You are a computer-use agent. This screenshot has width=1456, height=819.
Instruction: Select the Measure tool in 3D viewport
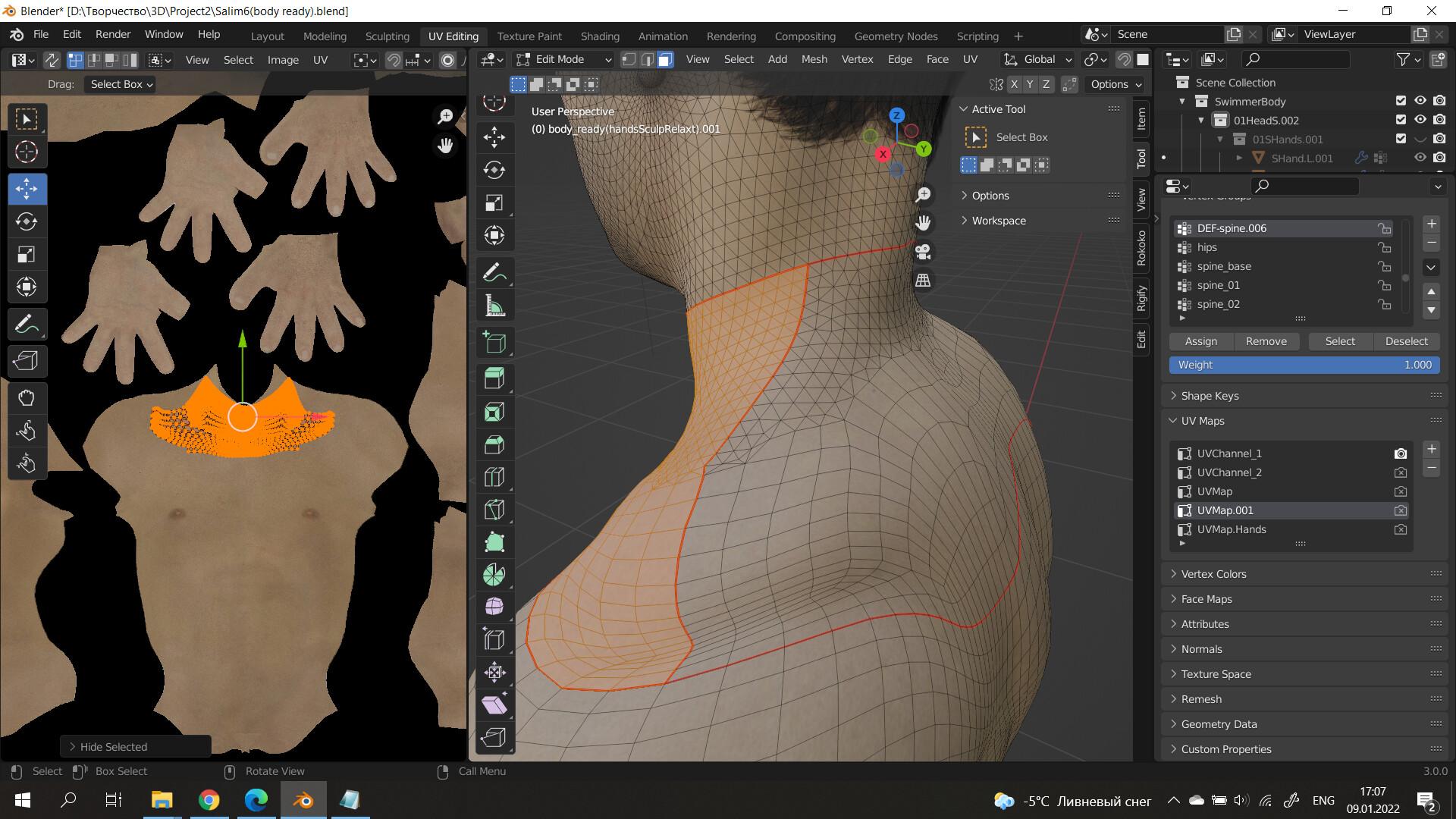pos(494,306)
